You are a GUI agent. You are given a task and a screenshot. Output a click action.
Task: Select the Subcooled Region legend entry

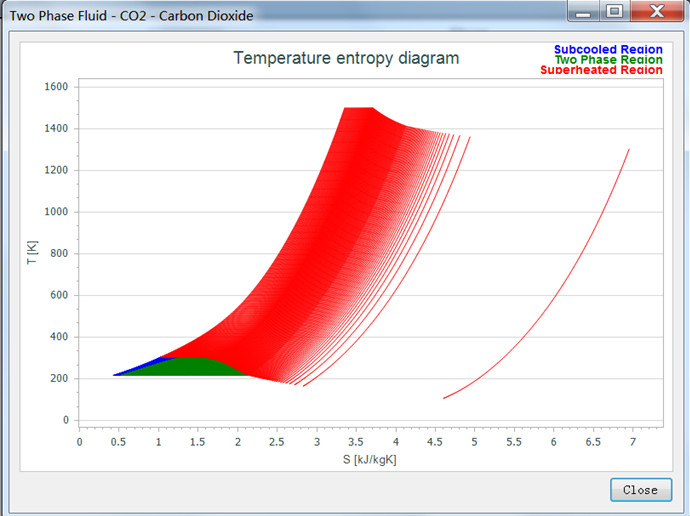coord(607,49)
